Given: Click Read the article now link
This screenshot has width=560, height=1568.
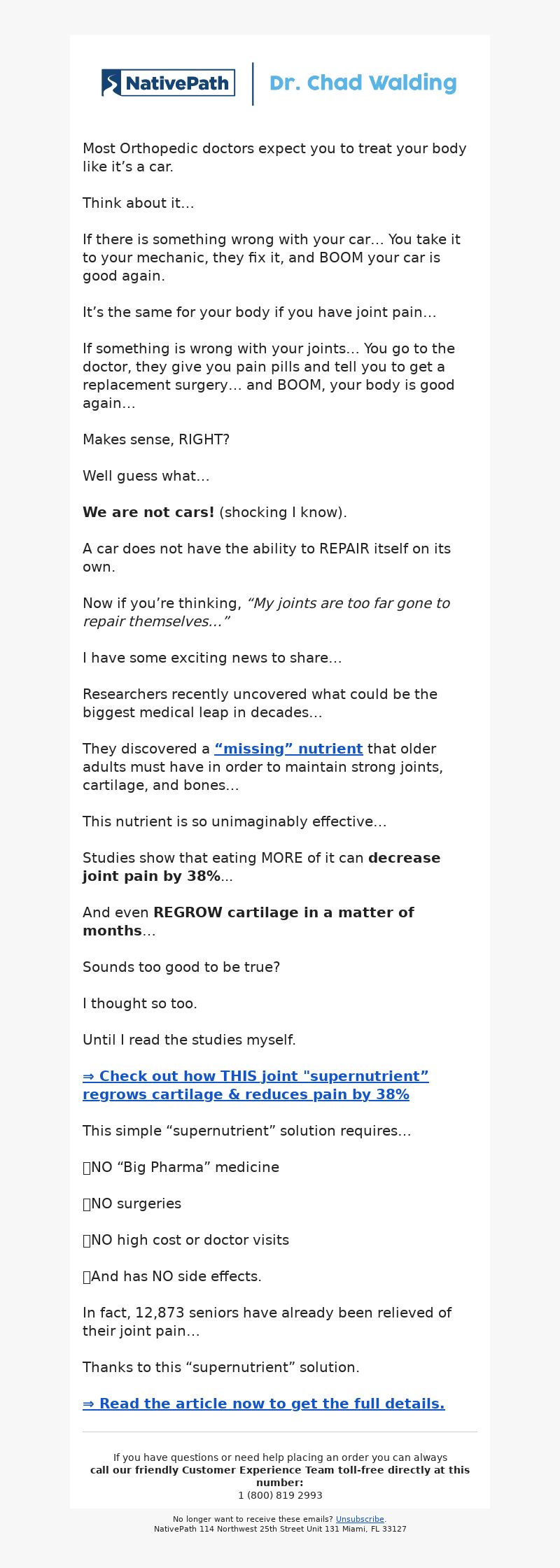Looking at the screenshot, I should click(264, 1404).
